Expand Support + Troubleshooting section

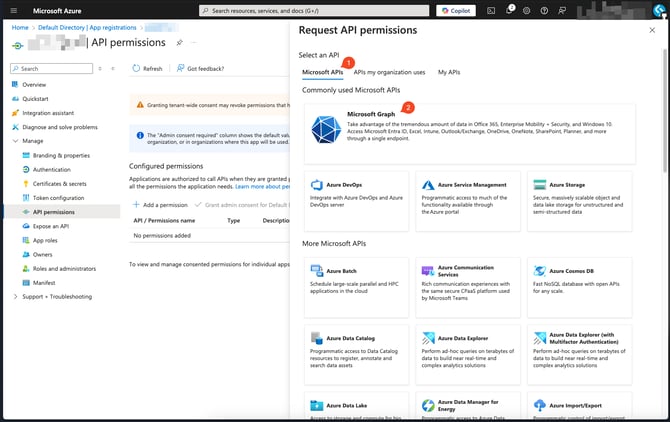(x=16, y=296)
